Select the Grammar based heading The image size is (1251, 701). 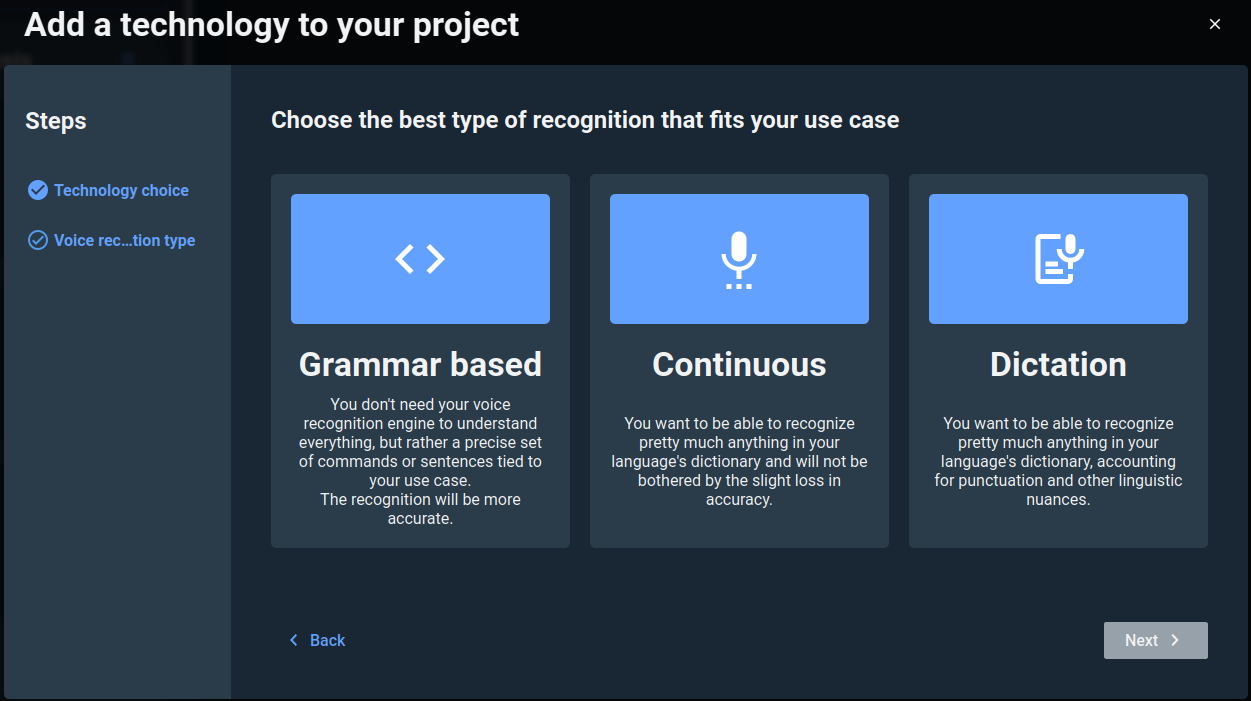tap(420, 364)
